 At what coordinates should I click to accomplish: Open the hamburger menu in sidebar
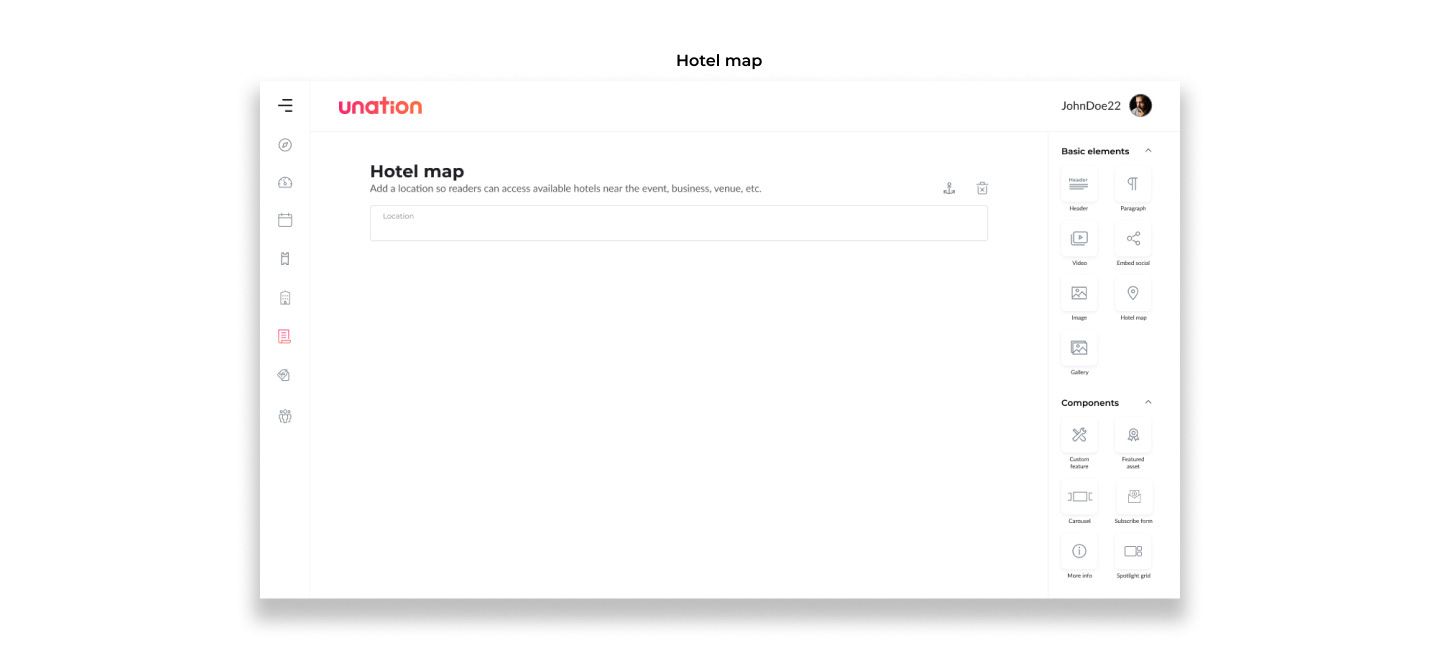(285, 105)
